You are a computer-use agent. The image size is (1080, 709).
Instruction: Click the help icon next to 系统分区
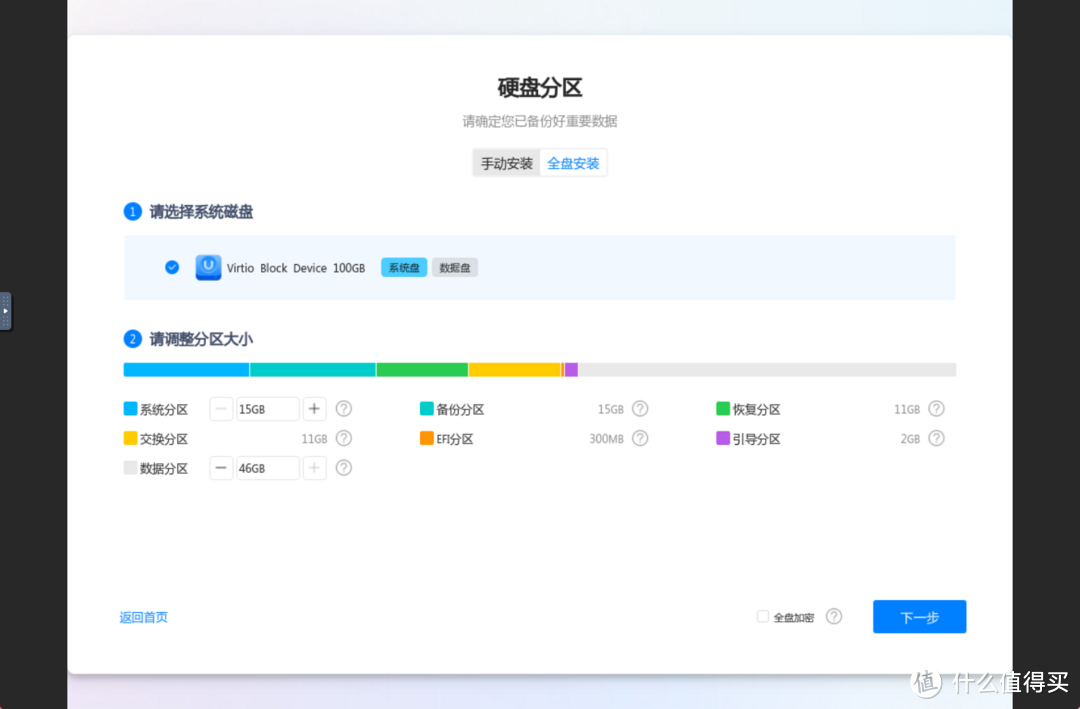(343, 408)
